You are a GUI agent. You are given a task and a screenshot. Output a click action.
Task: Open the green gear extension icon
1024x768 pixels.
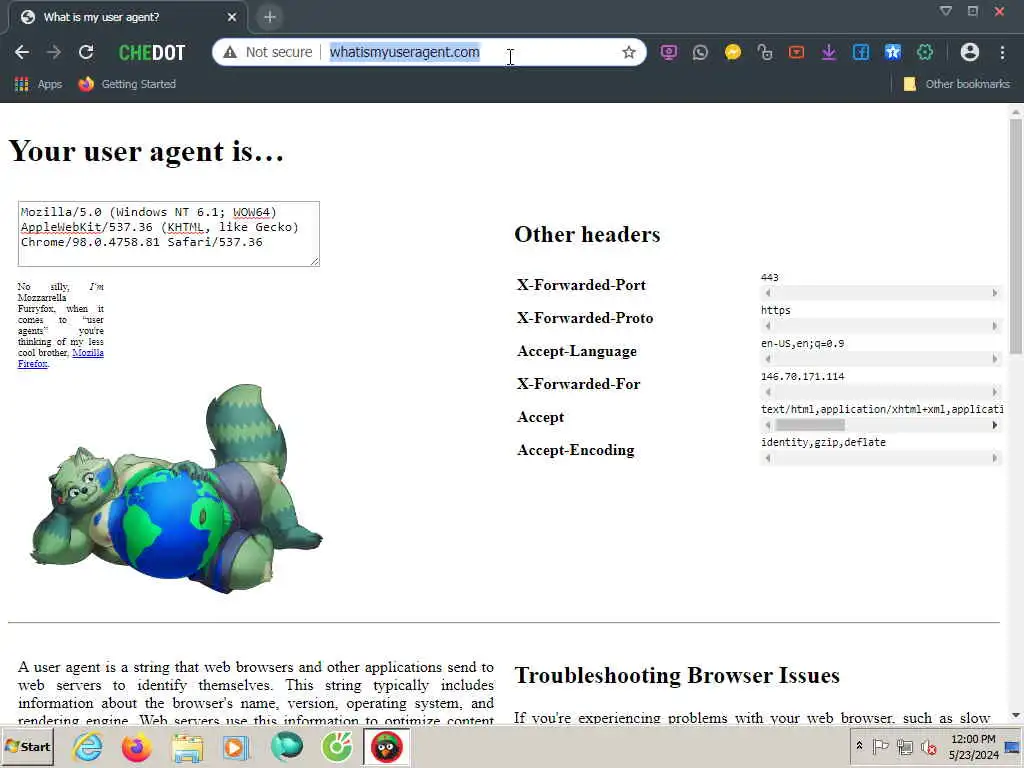pyautogui.click(x=925, y=52)
